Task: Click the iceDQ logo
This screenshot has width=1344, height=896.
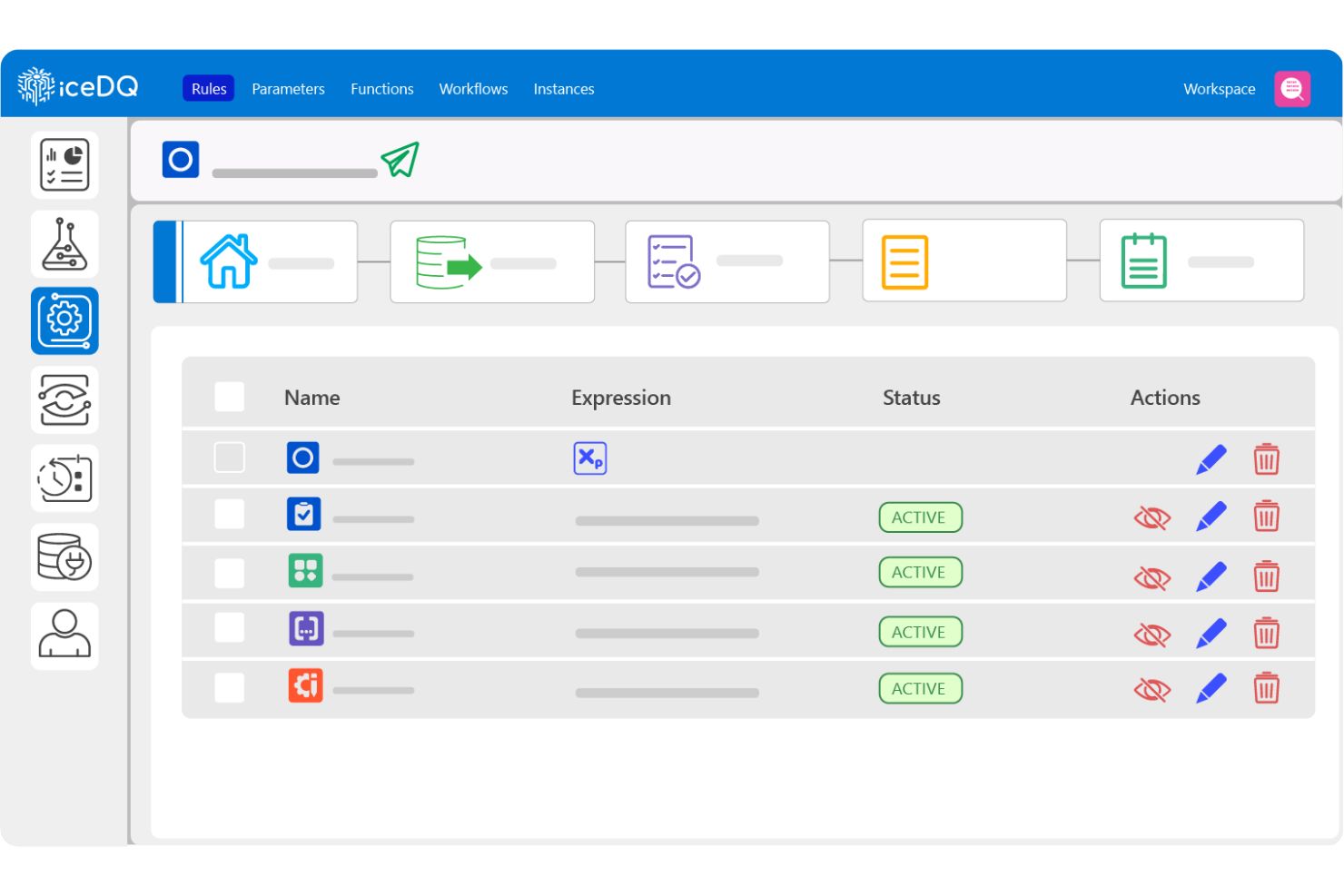Action: coord(78,87)
